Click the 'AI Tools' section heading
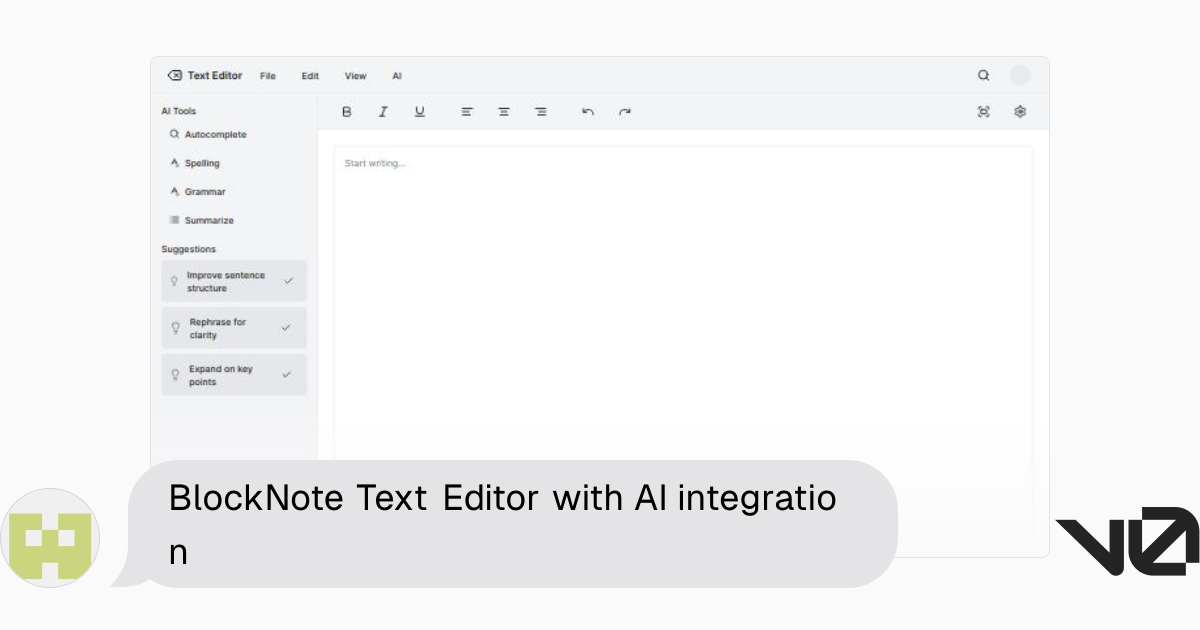 click(179, 111)
